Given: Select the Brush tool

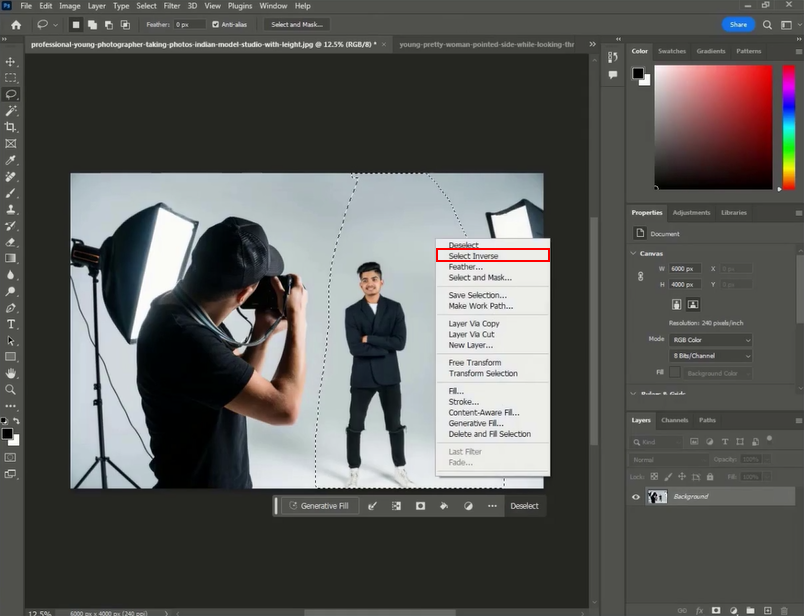Looking at the screenshot, I should pyautogui.click(x=10, y=193).
